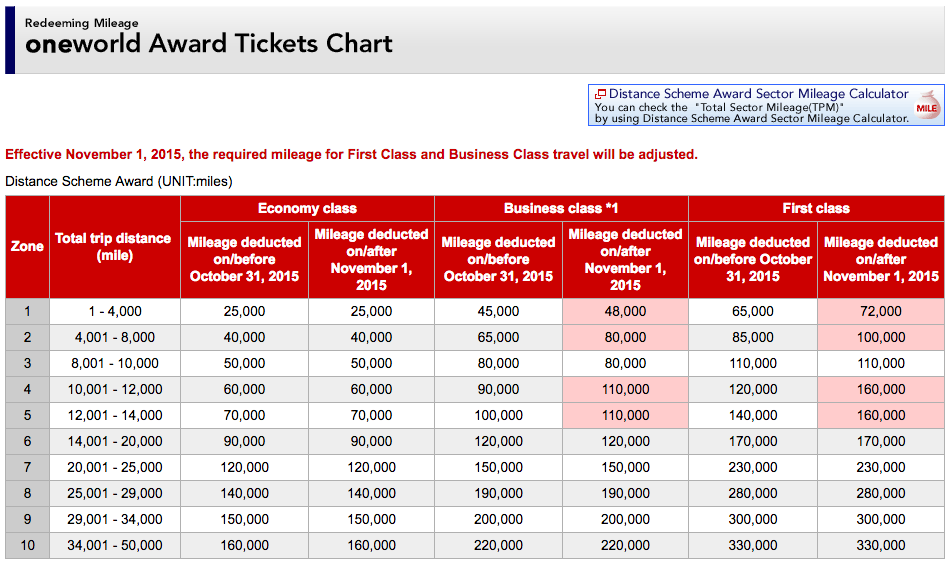Click the MILE bag icon
The image size is (951, 567).
pos(927,106)
